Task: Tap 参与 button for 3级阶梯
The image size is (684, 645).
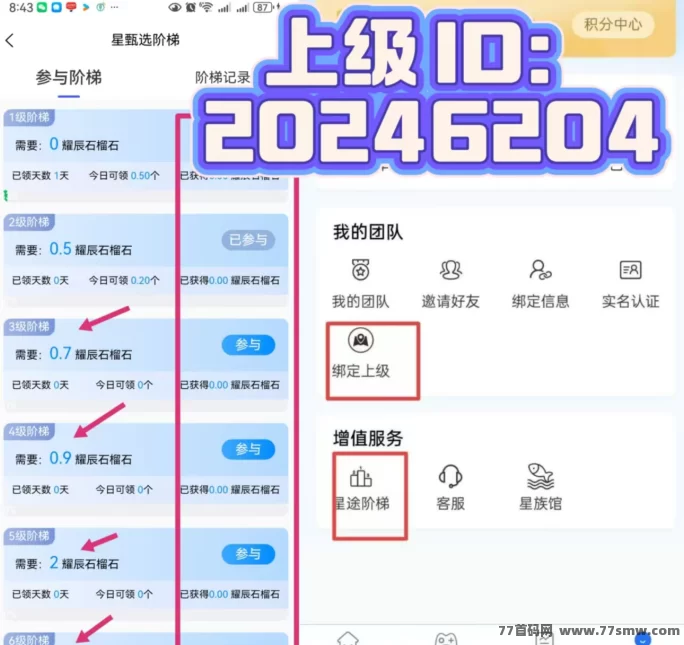Action: (x=248, y=345)
